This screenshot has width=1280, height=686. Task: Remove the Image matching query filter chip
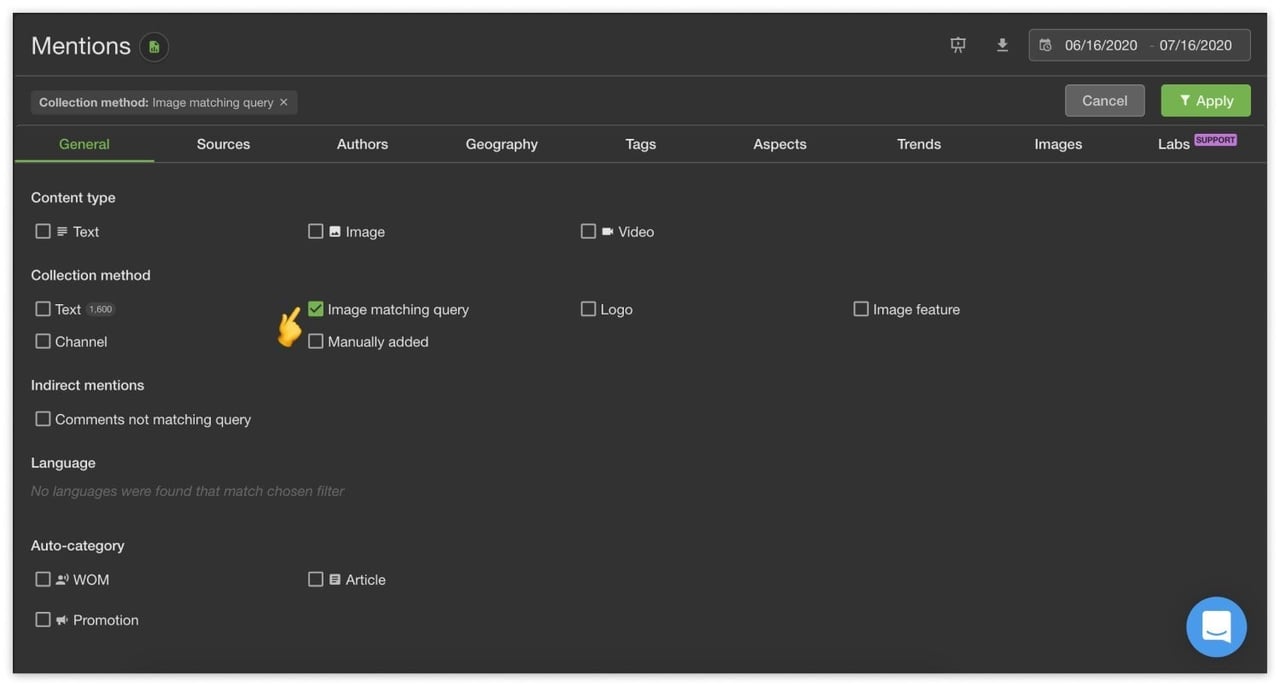284,102
